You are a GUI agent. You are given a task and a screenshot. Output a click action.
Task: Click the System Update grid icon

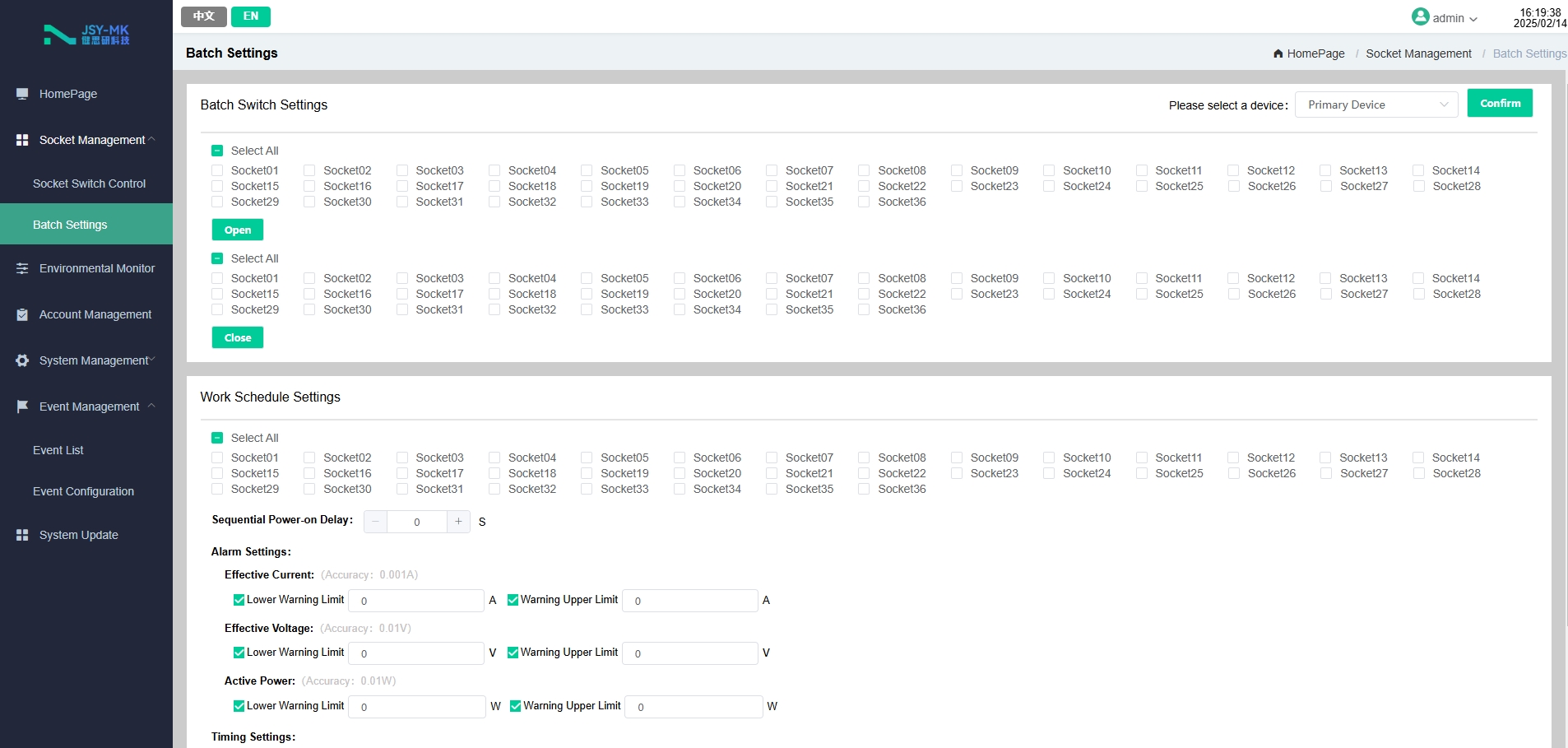[x=22, y=535]
